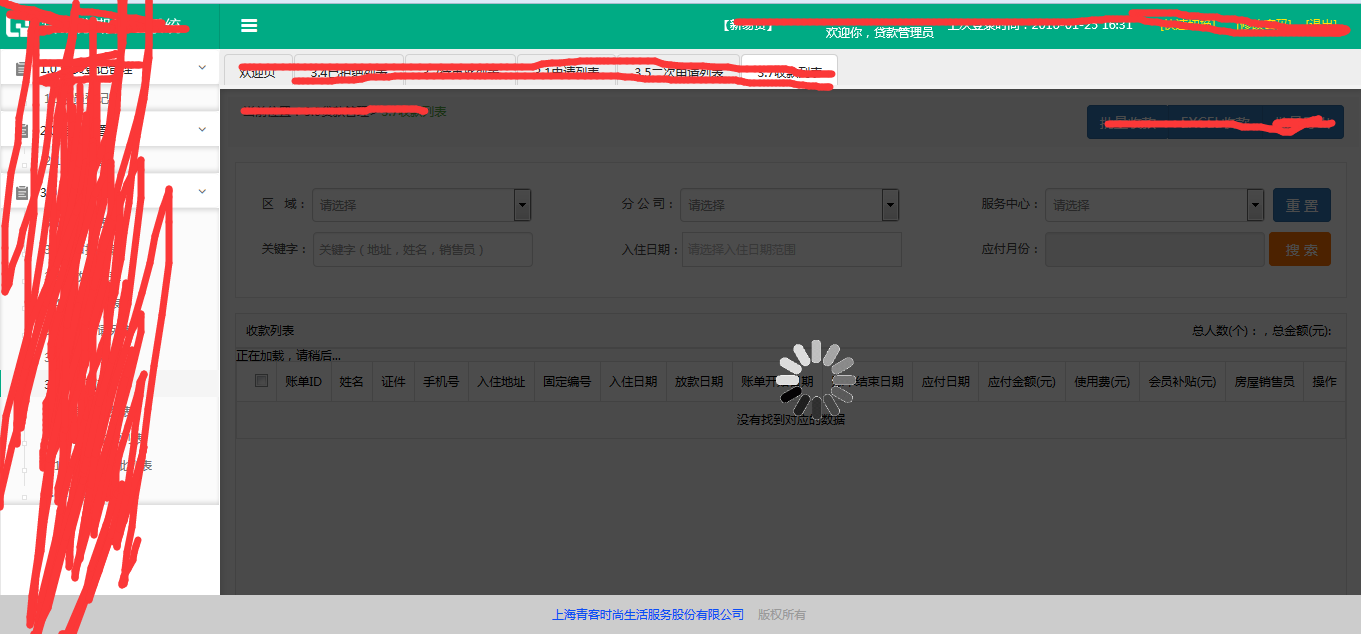Click the 证件 column header
The height and width of the screenshot is (634, 1361).
[393, 382]
